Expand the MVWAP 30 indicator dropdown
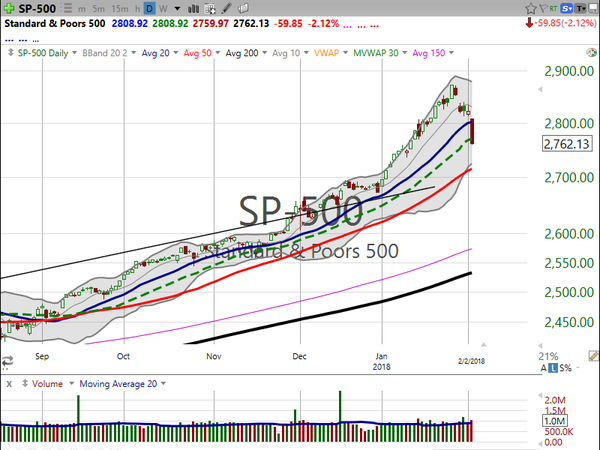600x450 pixels. coord(404,52)
